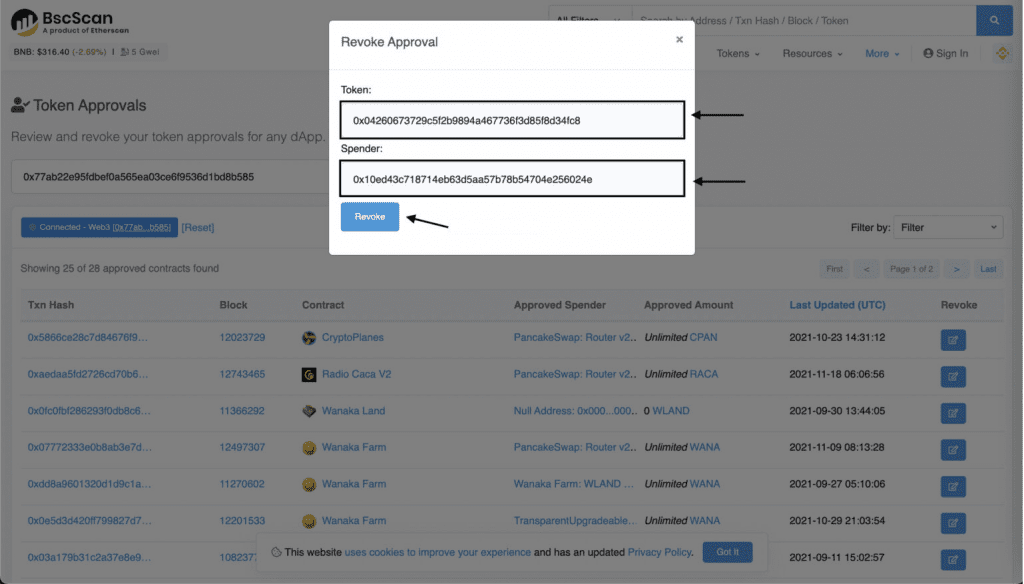Open txn hash 0x07772333e0b8ab3e7d…
Image resolution: width=1024 pixels, height=584 pixels.
[89, 447]
